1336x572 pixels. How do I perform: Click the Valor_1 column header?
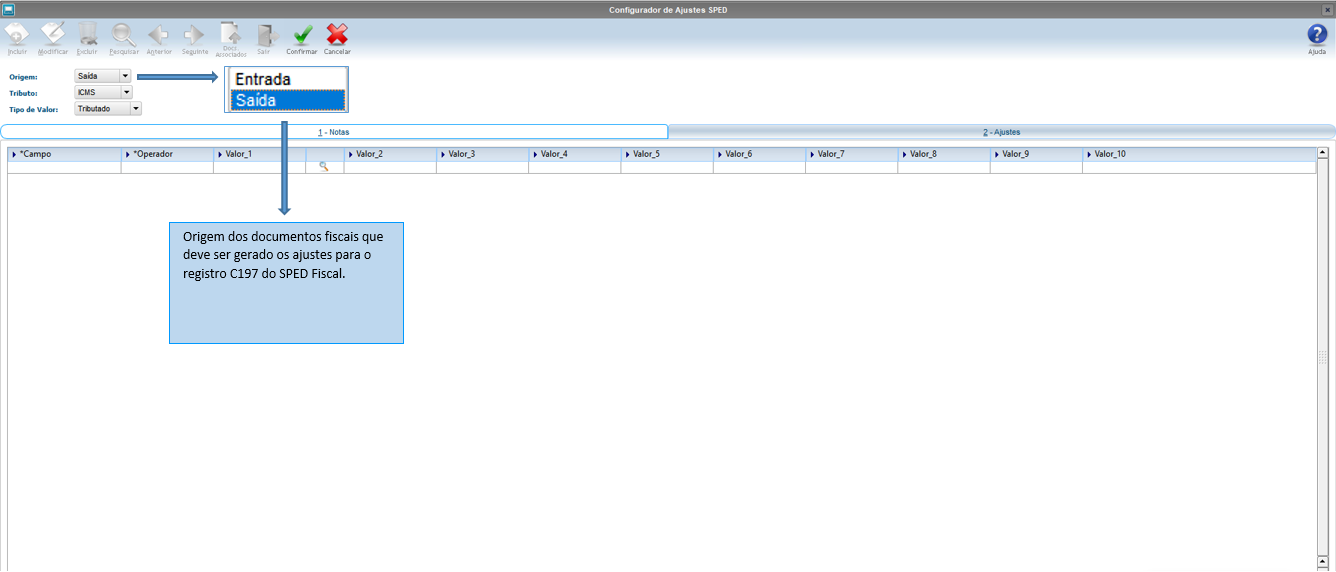[260, 154]
